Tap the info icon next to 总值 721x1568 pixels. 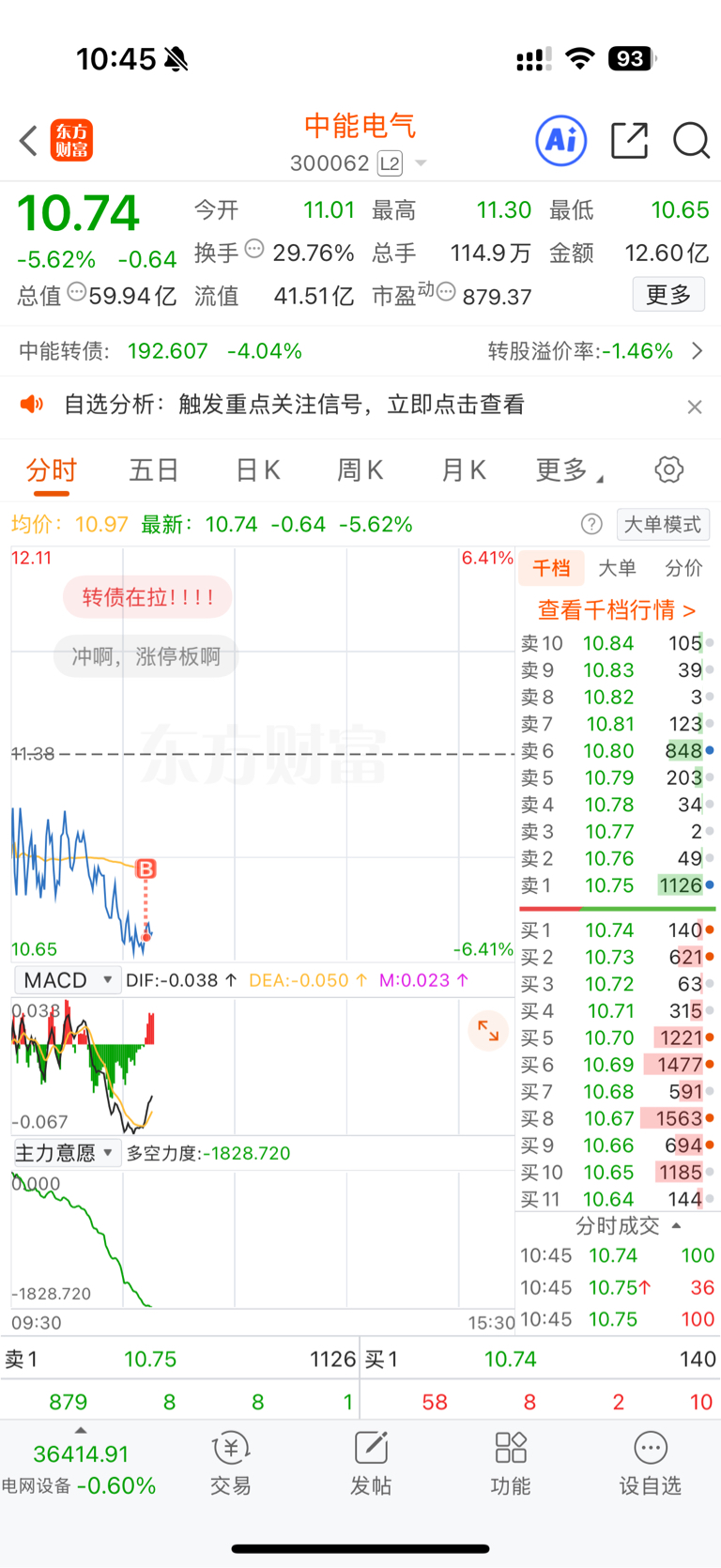[77, 292]
